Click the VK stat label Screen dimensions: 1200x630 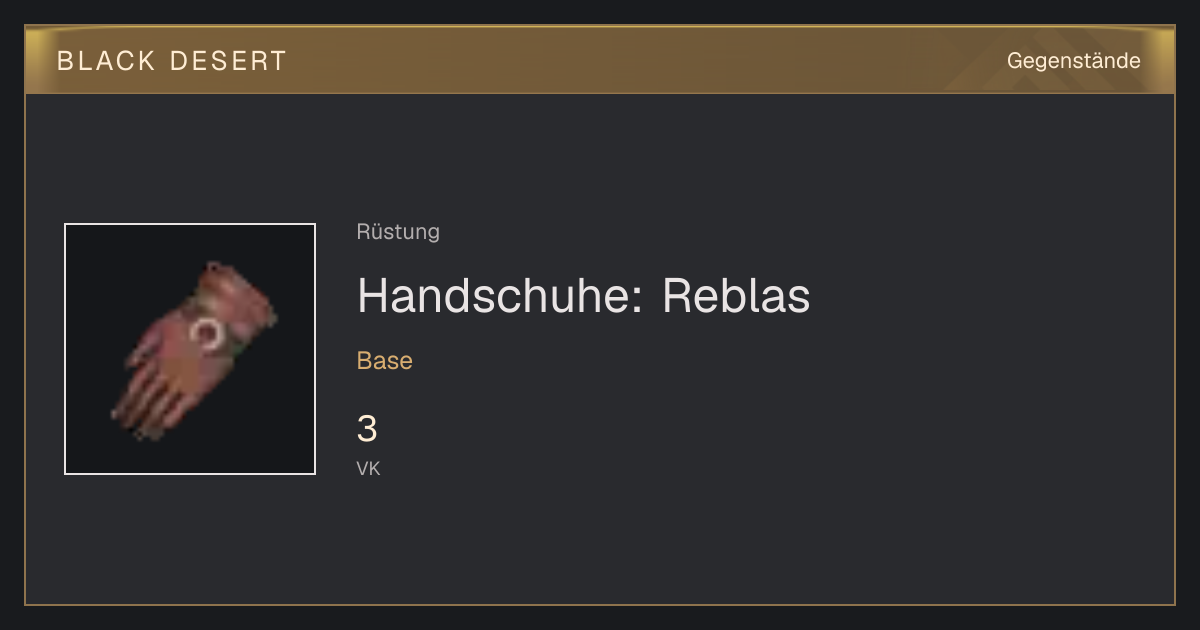coord(368,468)
